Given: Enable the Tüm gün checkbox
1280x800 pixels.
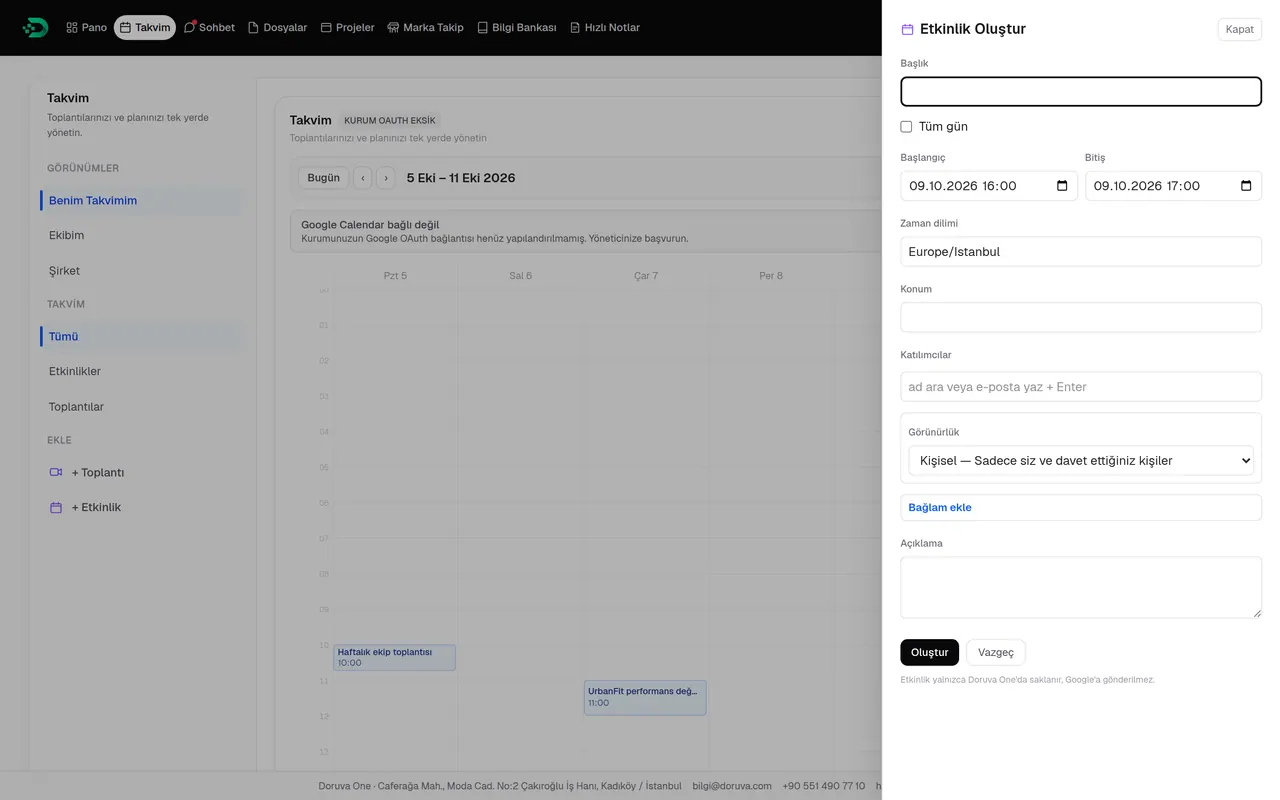Looking at the screenshot, I should coord(906,127).
